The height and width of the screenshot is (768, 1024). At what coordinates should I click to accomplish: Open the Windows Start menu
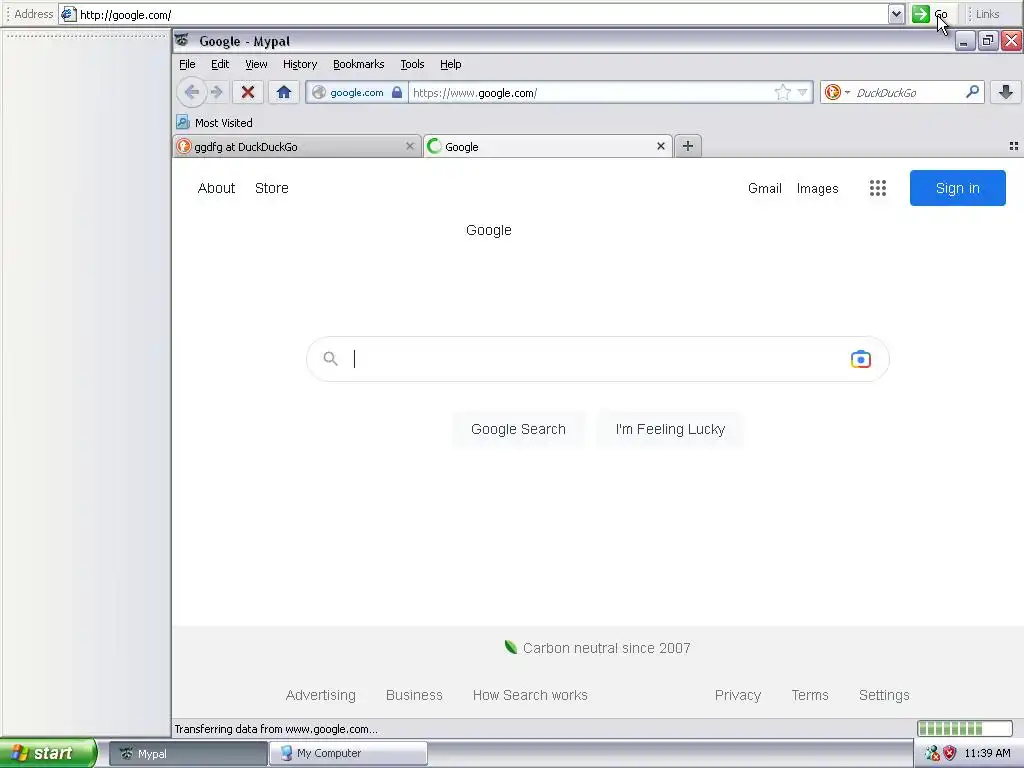tap(48, 753)
